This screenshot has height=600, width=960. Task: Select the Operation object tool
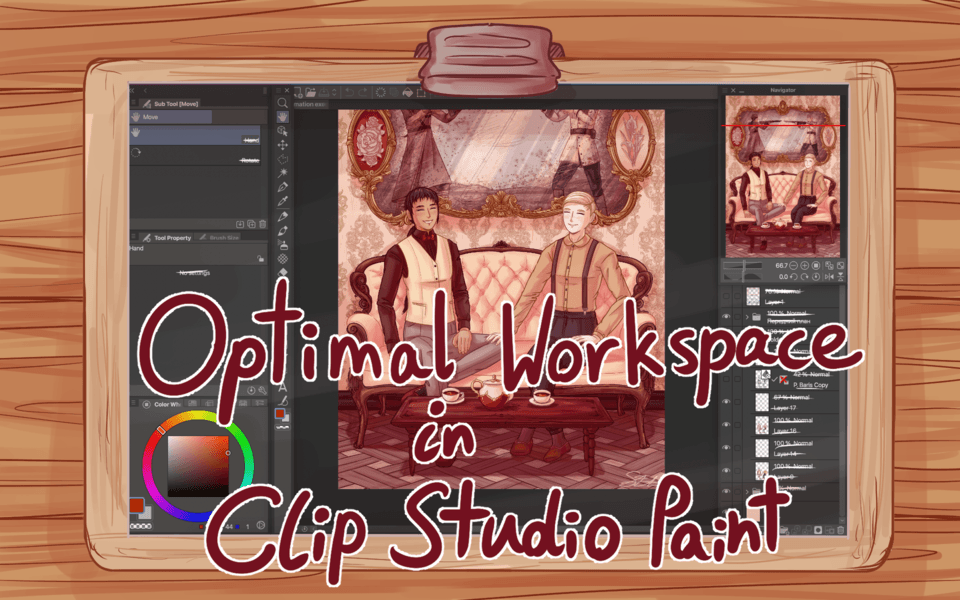coord(283,131)
